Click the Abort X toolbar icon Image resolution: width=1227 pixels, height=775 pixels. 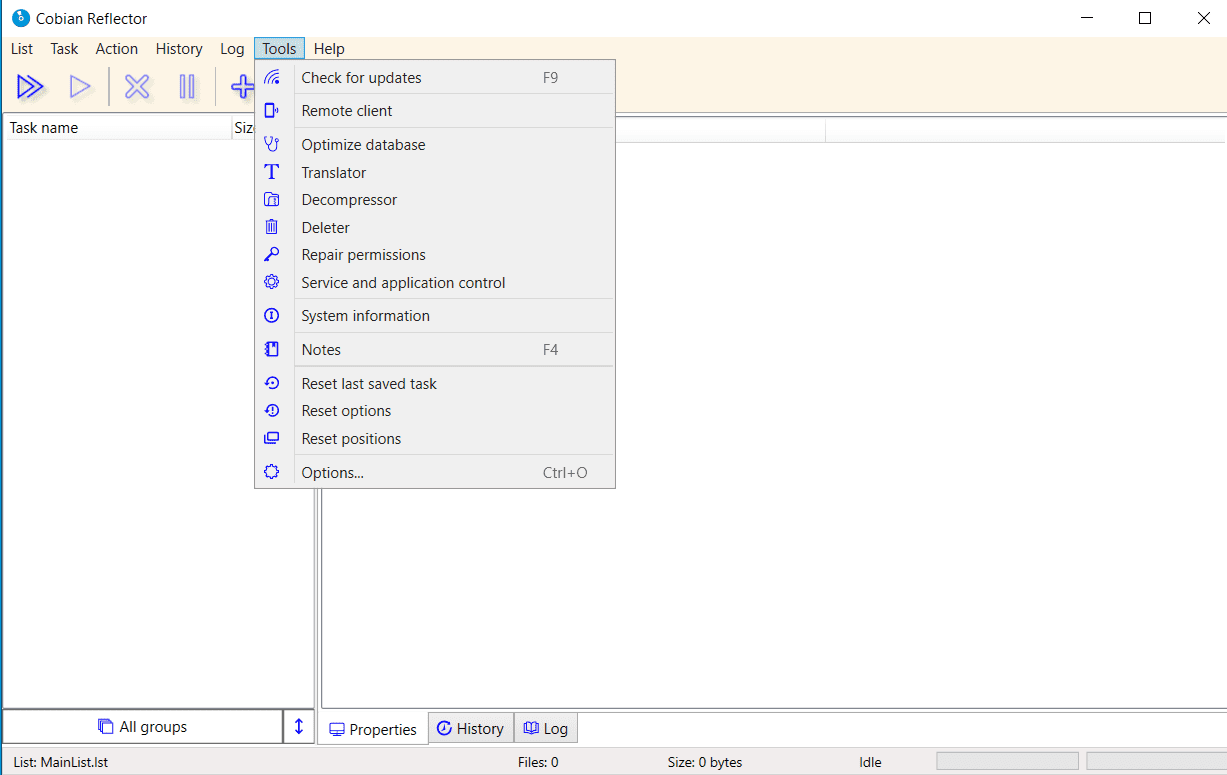(137, 87)
